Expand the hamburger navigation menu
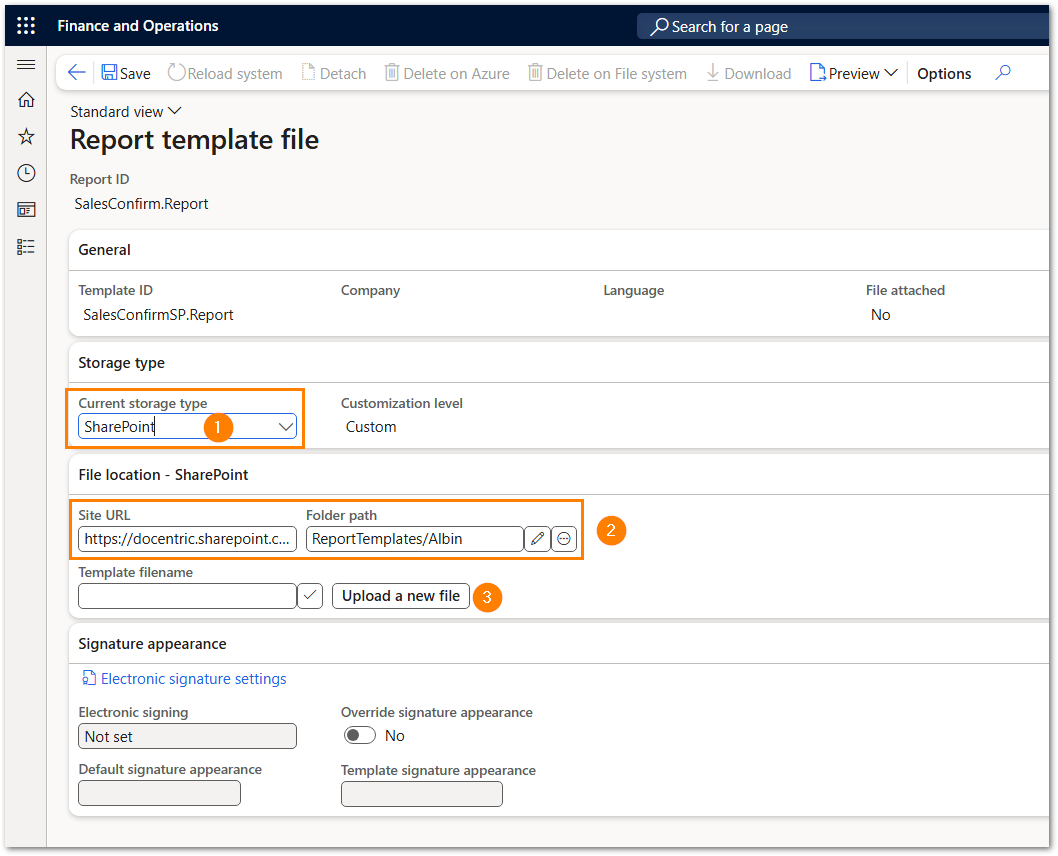Image resolution: width=1058 pixels, height=856 pixels. 26,65
